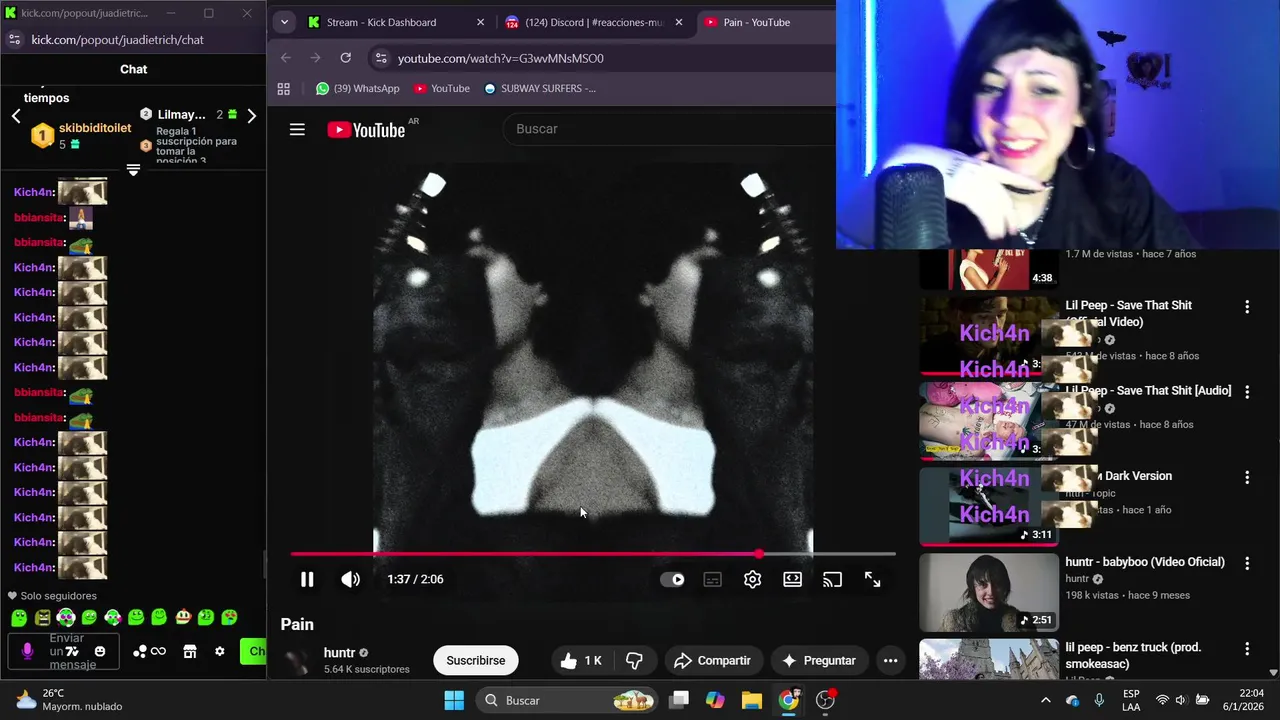Open Chrome apps grid in bookmarks bar
The height and width of the screenshot is (720, 1280).
[284, 88]
